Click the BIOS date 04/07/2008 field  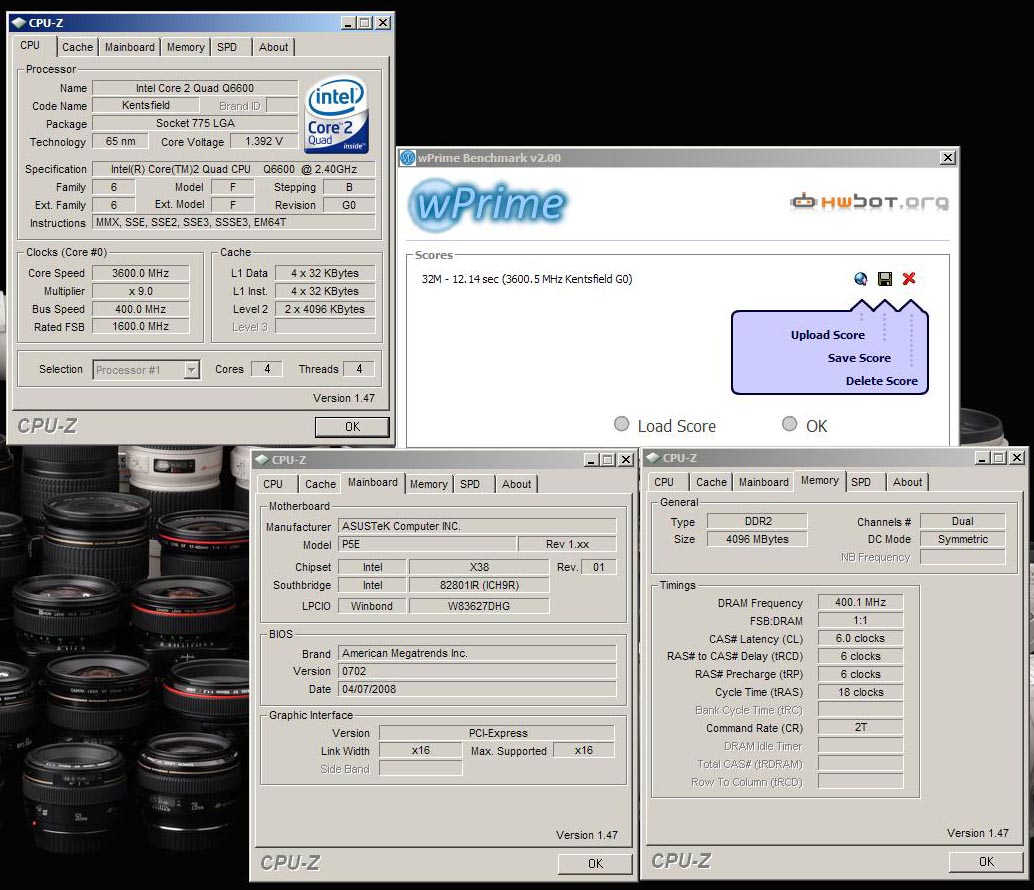(477, 689)
